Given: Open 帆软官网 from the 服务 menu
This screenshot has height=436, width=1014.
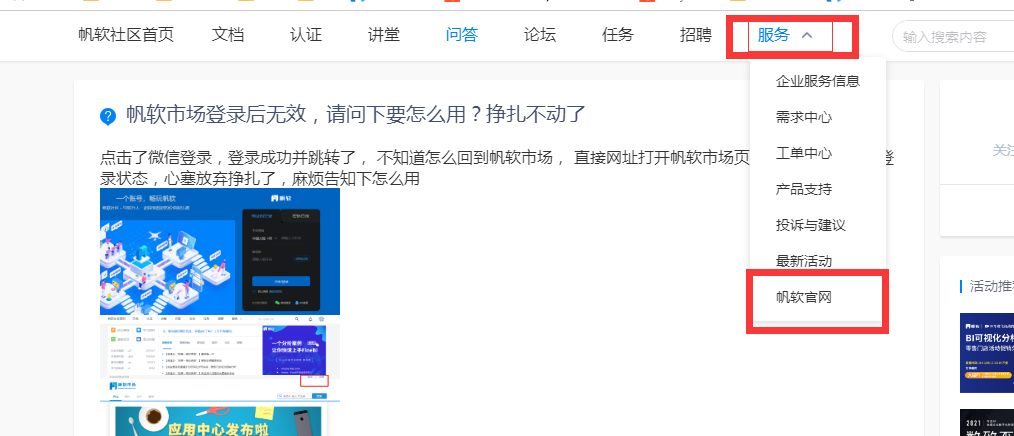Looking at the screenshot, I should pyautogui.click(x=804, y=298).
